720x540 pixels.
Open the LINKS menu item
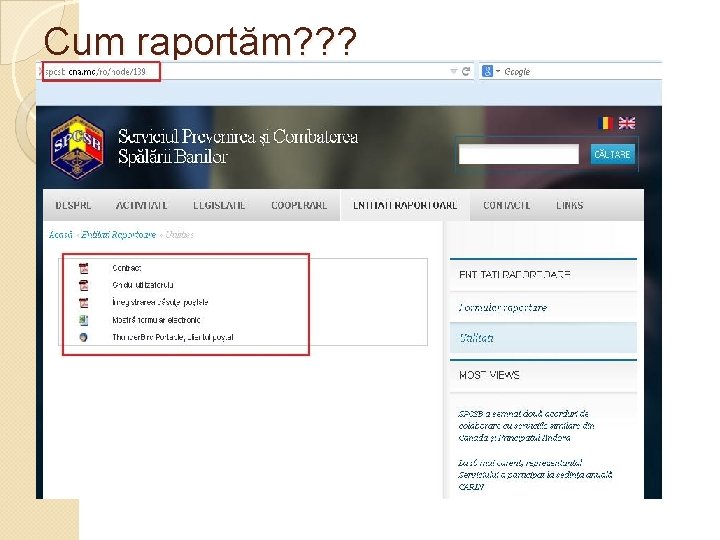569,205
